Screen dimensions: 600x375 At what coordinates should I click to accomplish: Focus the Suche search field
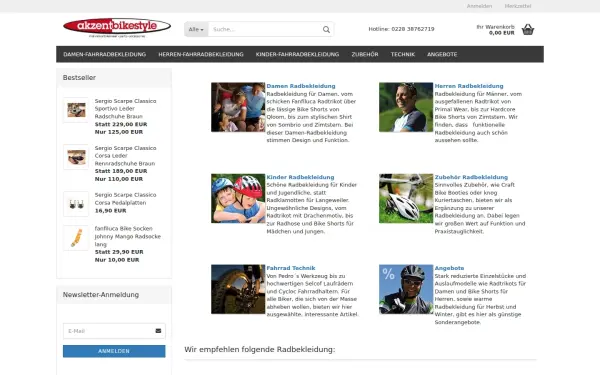click(265, 29)
